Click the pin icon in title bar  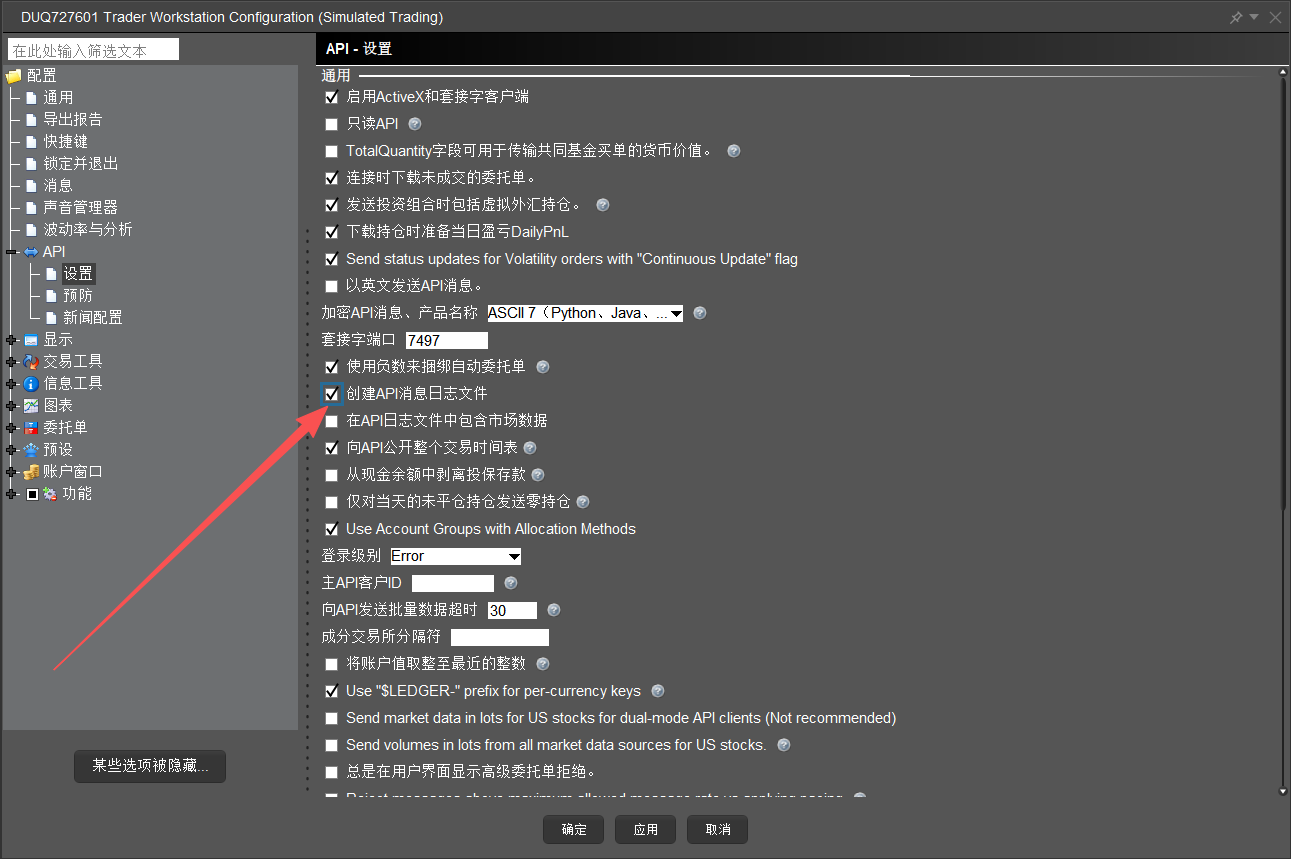click(1236, 17)
